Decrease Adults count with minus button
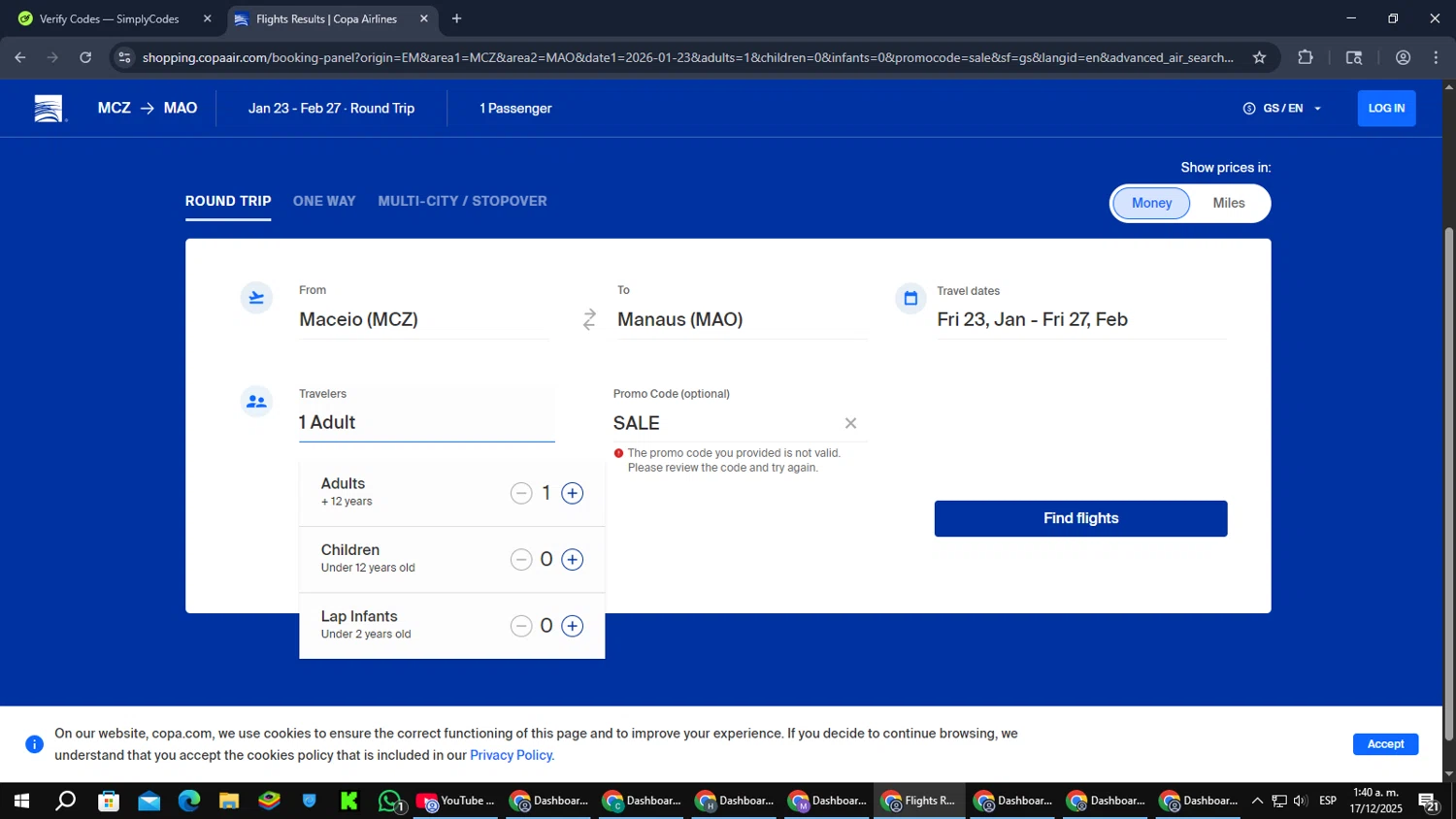This screenshot has height=819, width=1456. click(521, 493)
